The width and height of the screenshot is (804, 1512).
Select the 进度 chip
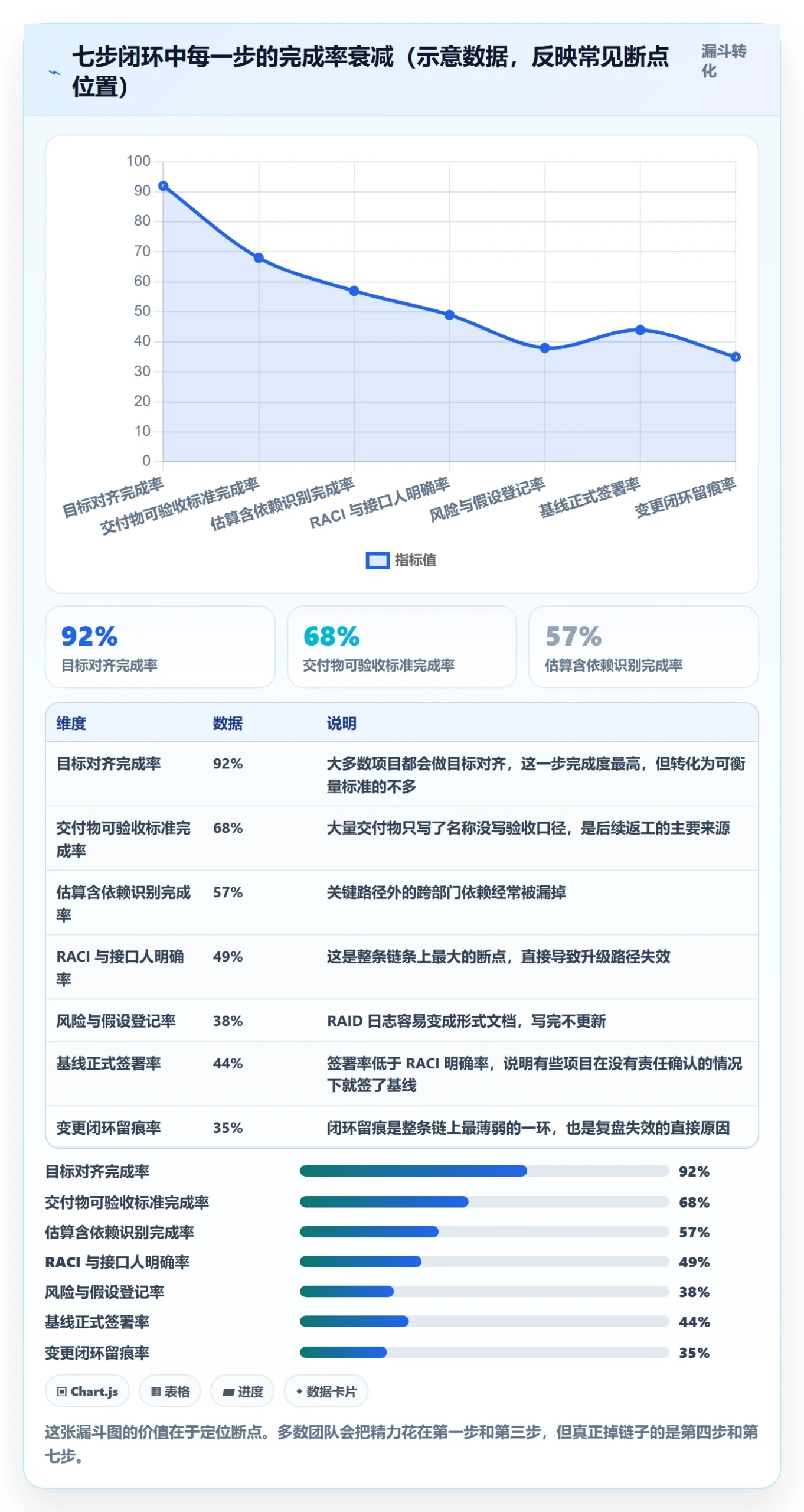point(243,1391)
